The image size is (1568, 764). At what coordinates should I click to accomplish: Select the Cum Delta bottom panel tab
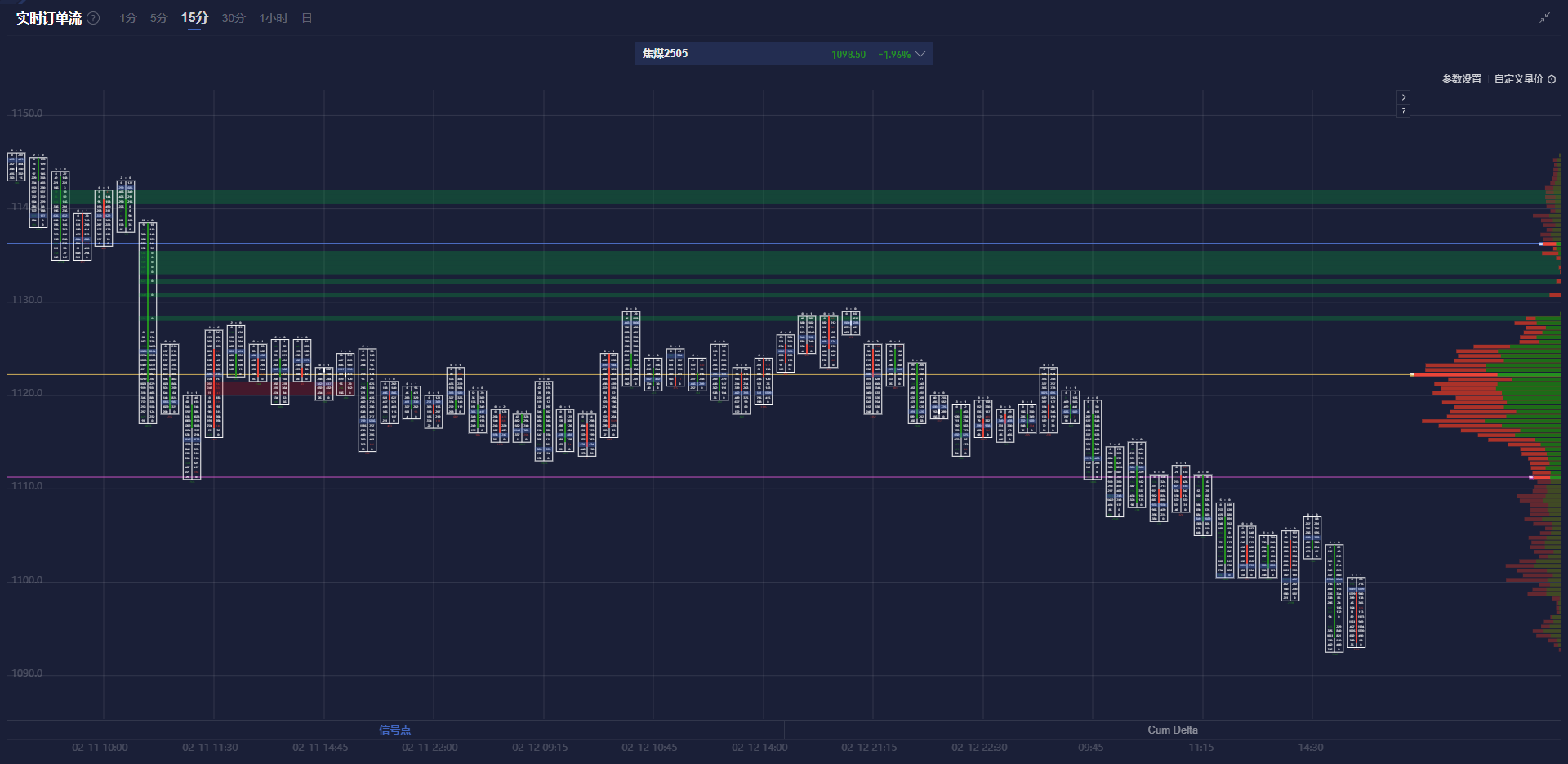tap(1172, 730)
